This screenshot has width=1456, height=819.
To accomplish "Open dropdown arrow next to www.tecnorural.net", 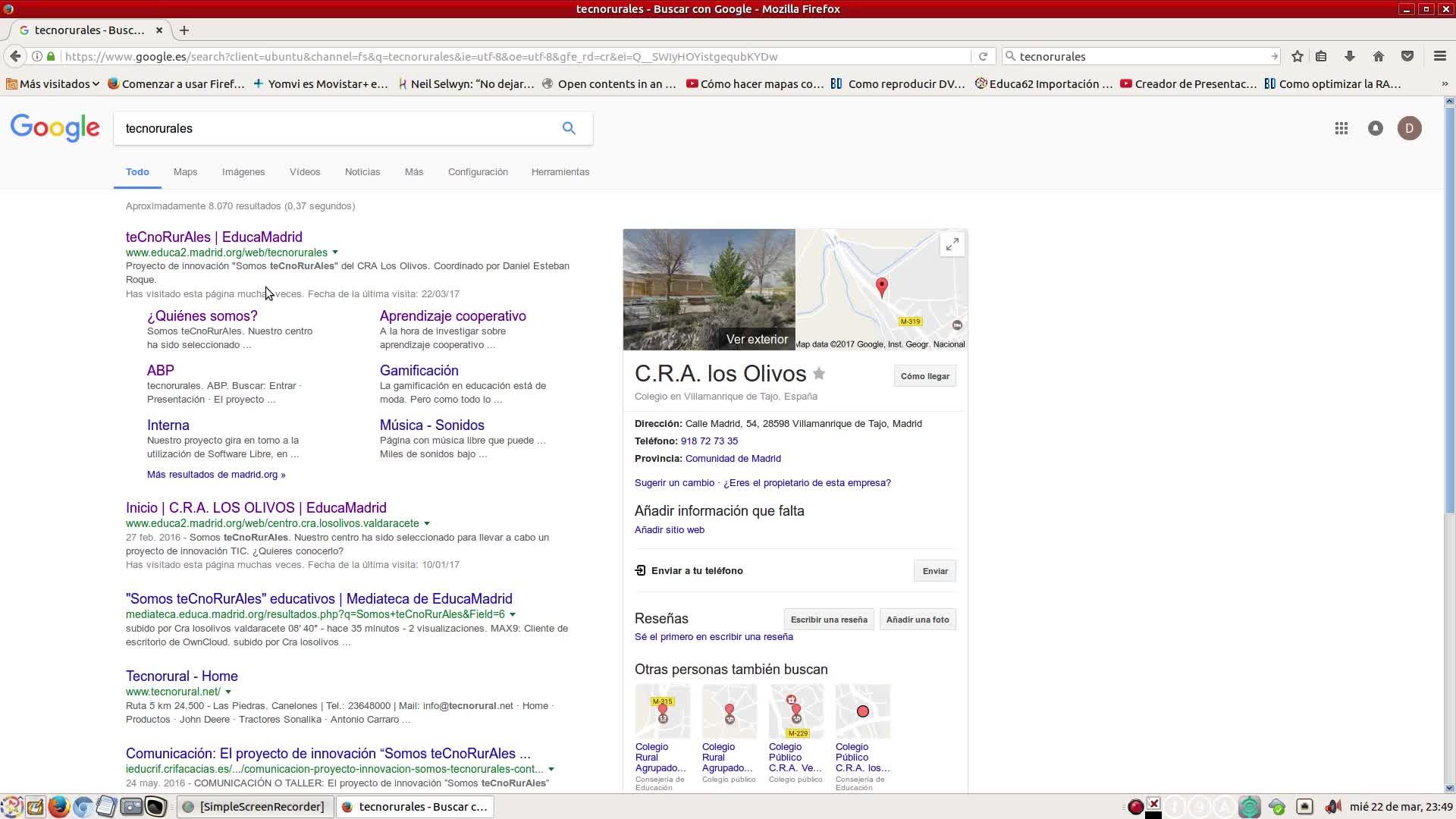I will click(227, 692).
